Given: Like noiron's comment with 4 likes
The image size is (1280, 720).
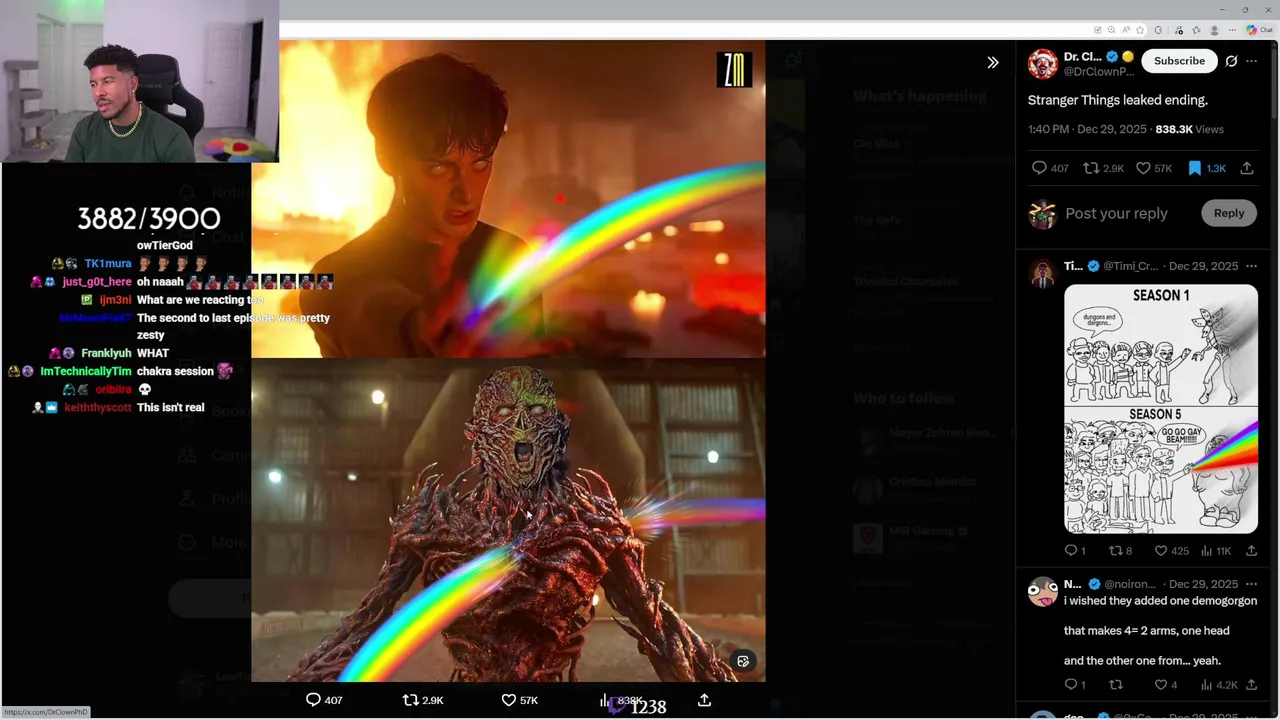Looking at the screenshot, I should 1166,685.
